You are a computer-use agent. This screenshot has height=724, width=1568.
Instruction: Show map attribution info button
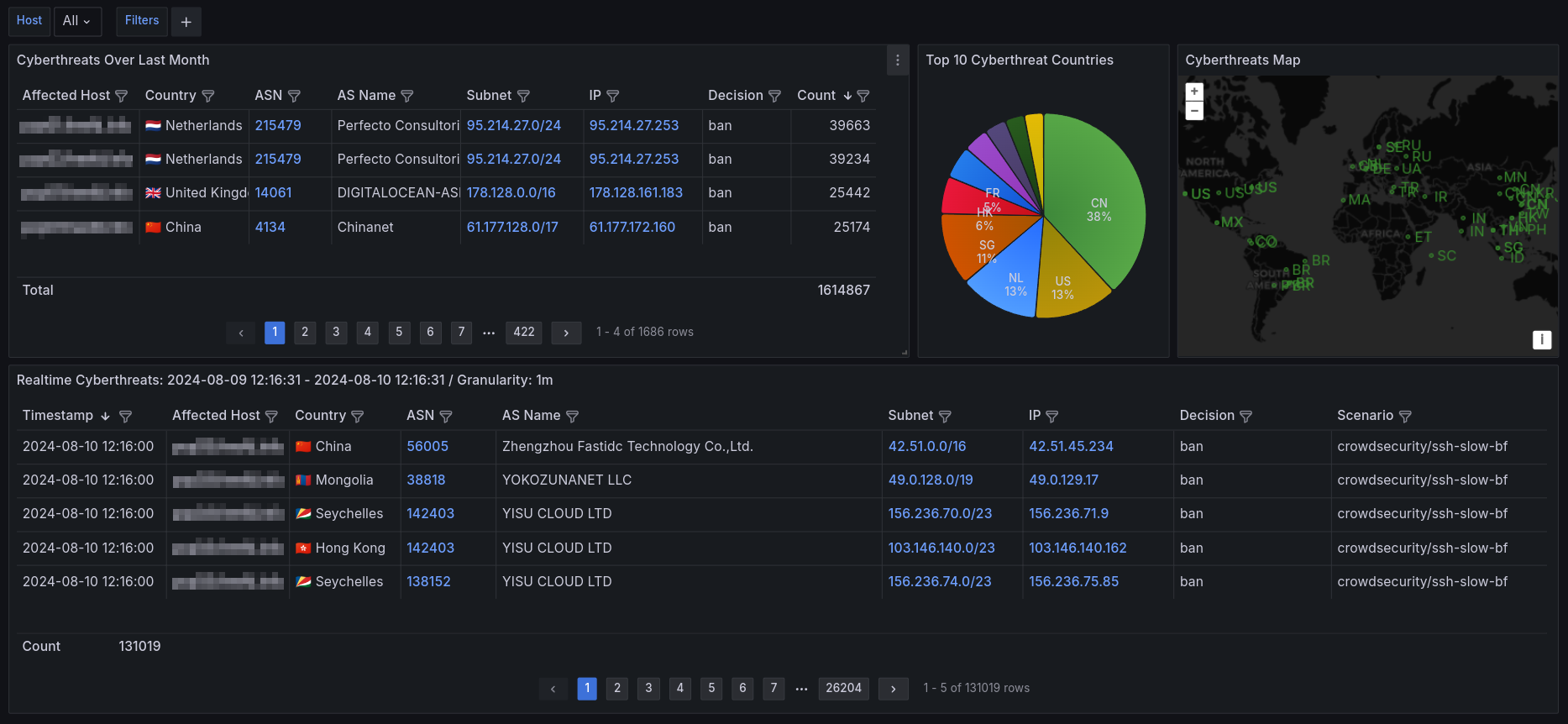[1541, 339]
